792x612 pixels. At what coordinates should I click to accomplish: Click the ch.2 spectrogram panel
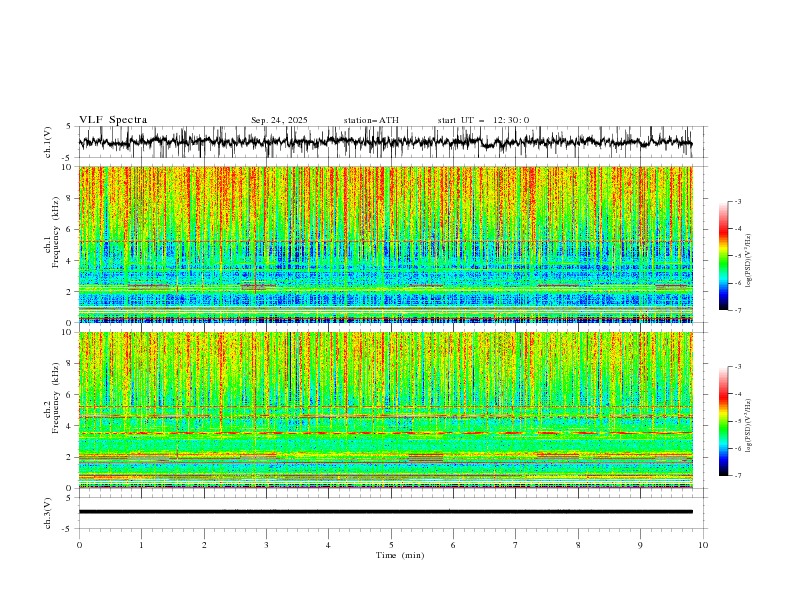coord(385,410)
